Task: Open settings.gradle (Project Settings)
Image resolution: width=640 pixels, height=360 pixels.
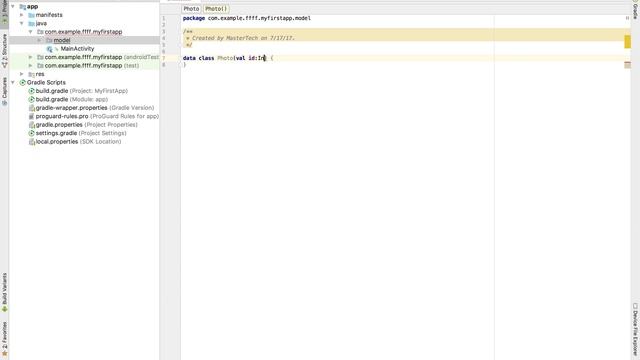Action: (x=81, y=133)
